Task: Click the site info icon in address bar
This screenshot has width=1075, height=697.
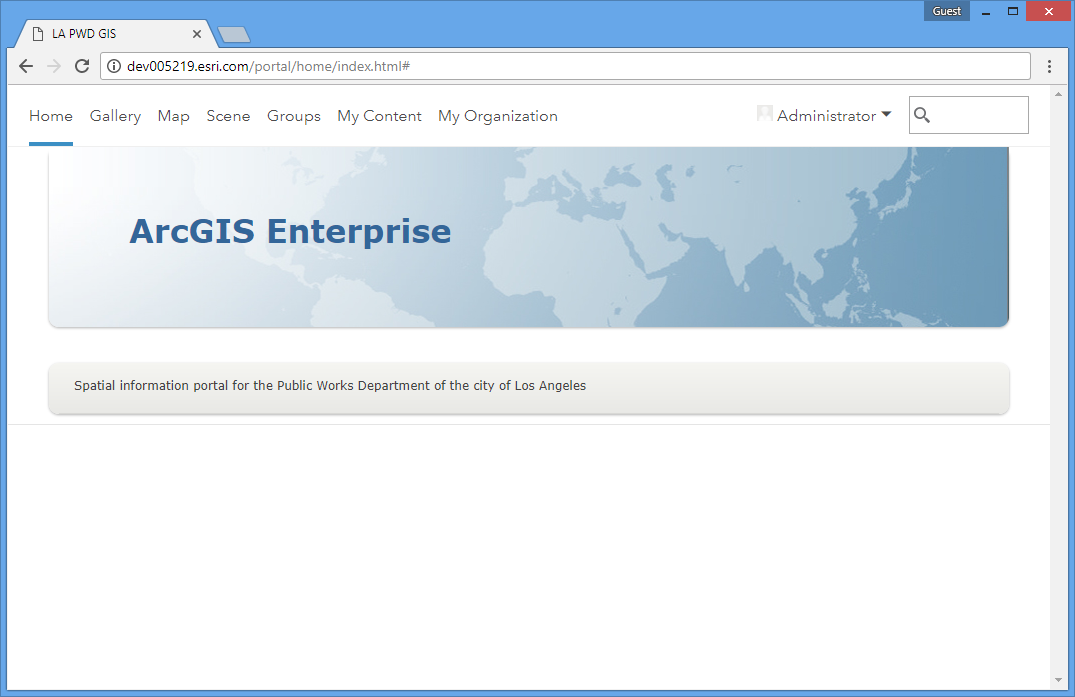Action: pos(114,66)
